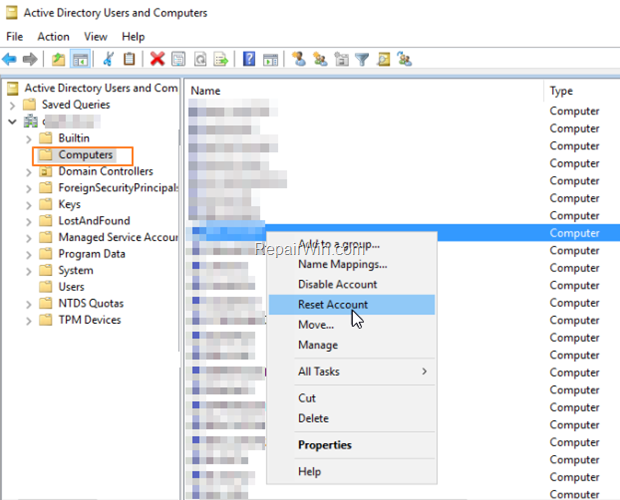Go up one level with folder icon
The width and height of the screenshot is (620, 500).
click(58, 60)
